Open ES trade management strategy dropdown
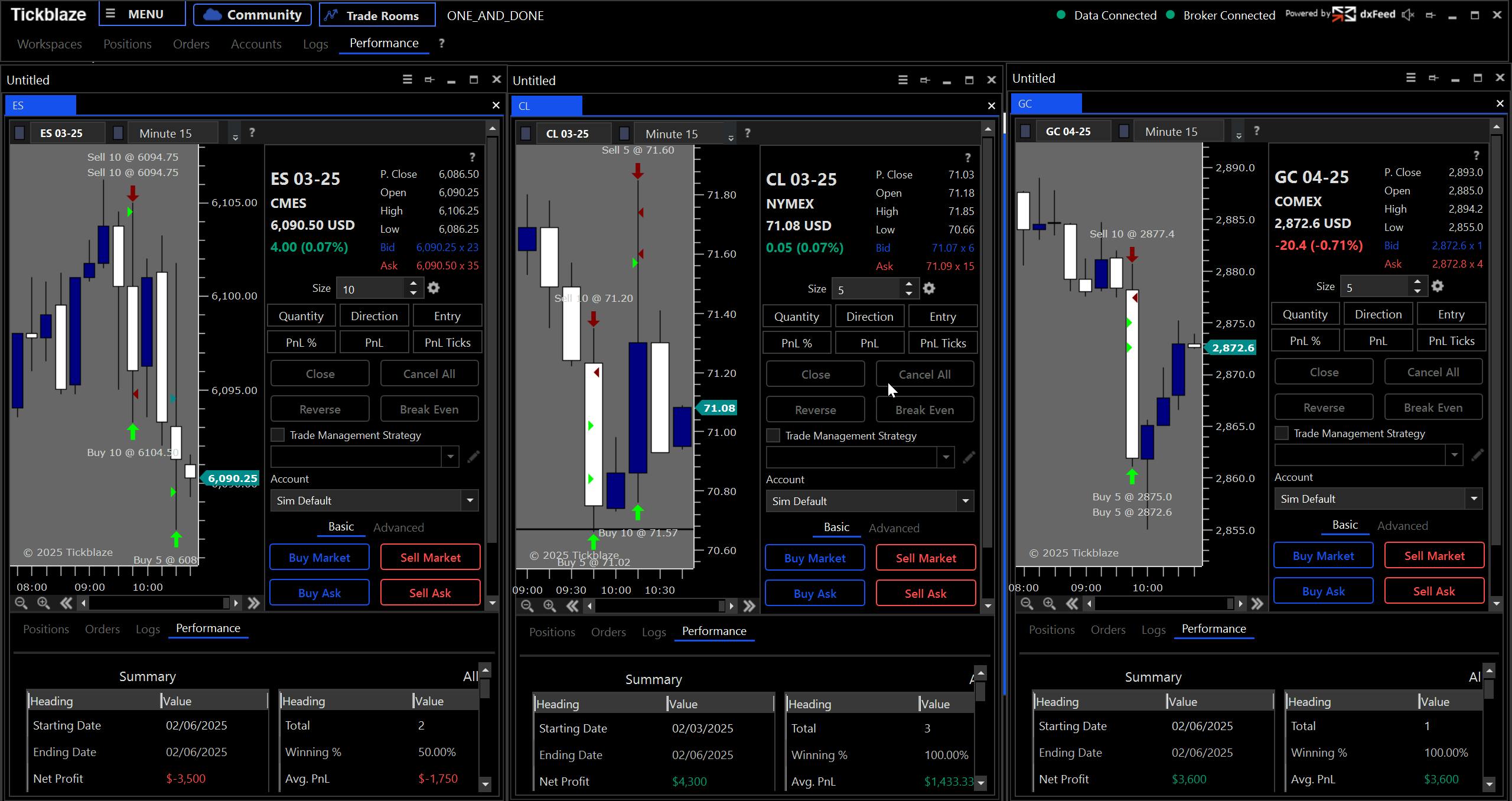 (x=450, y=457)
